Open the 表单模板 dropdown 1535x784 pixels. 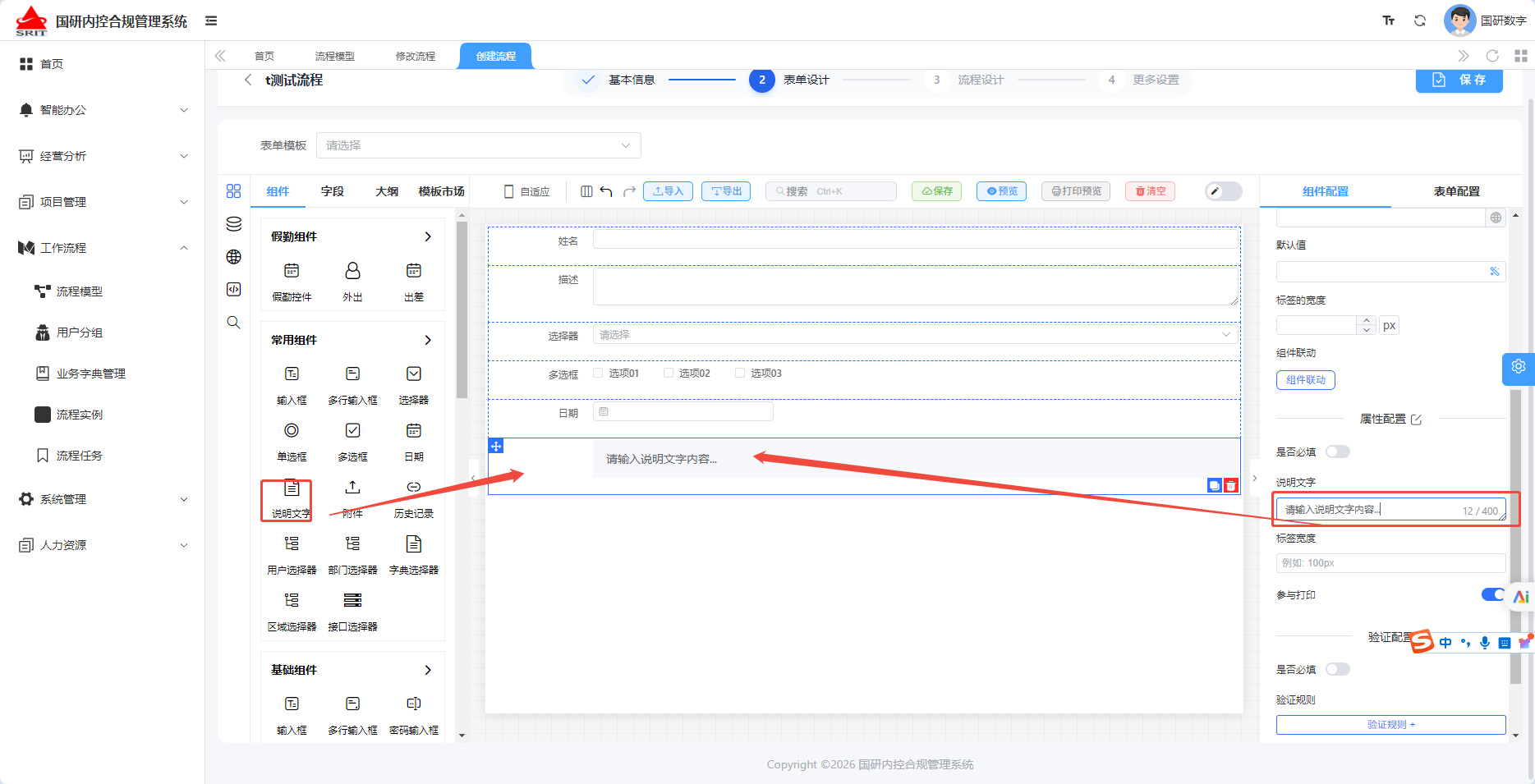pyautogui.click(x=478, y=145)
